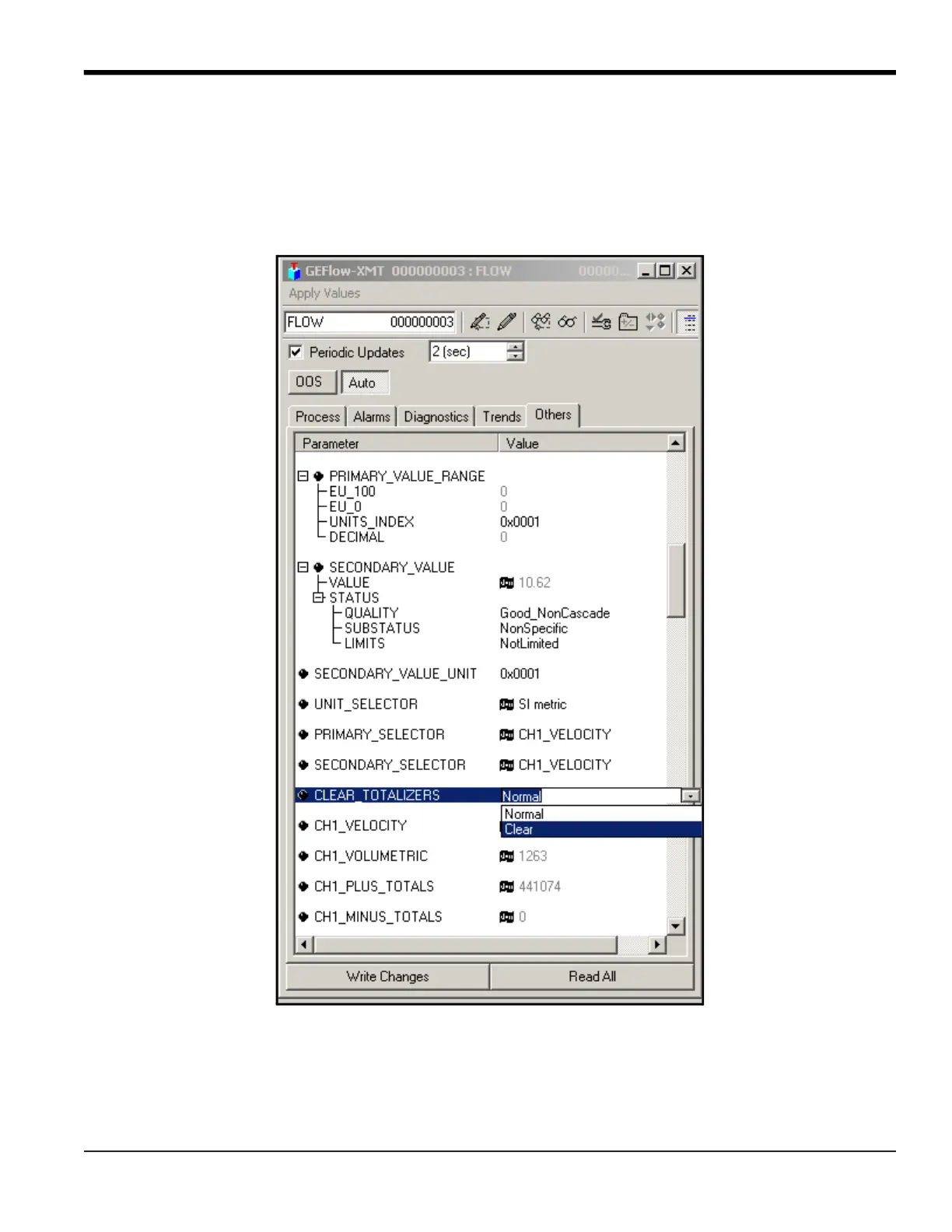The height and width of the screenshot is (1232, 952).
Task: Click the icon beside 441074 total
Action: (506, 886)
